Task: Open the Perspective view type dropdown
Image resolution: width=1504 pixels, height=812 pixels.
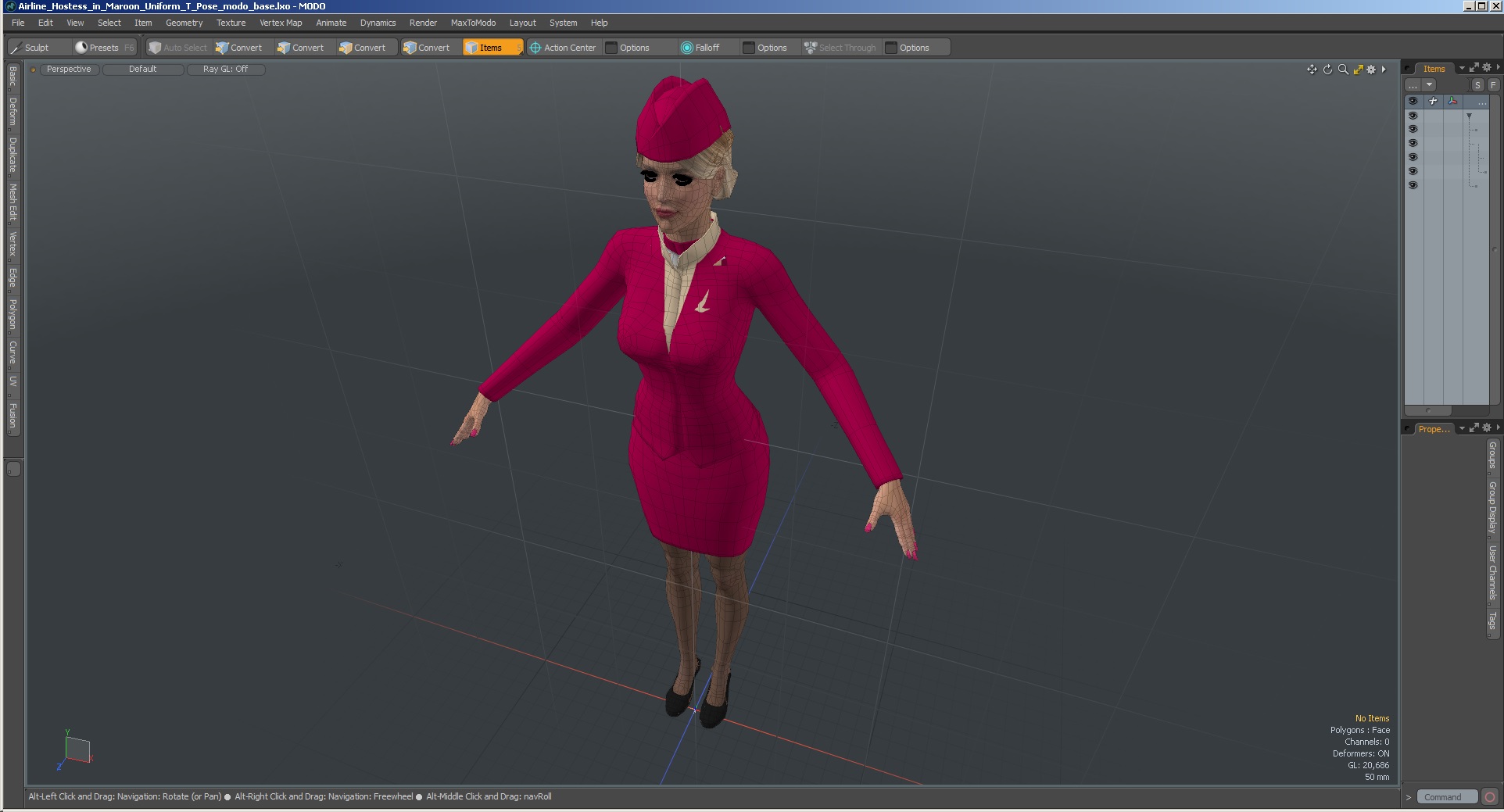Action: coord(69,70)
